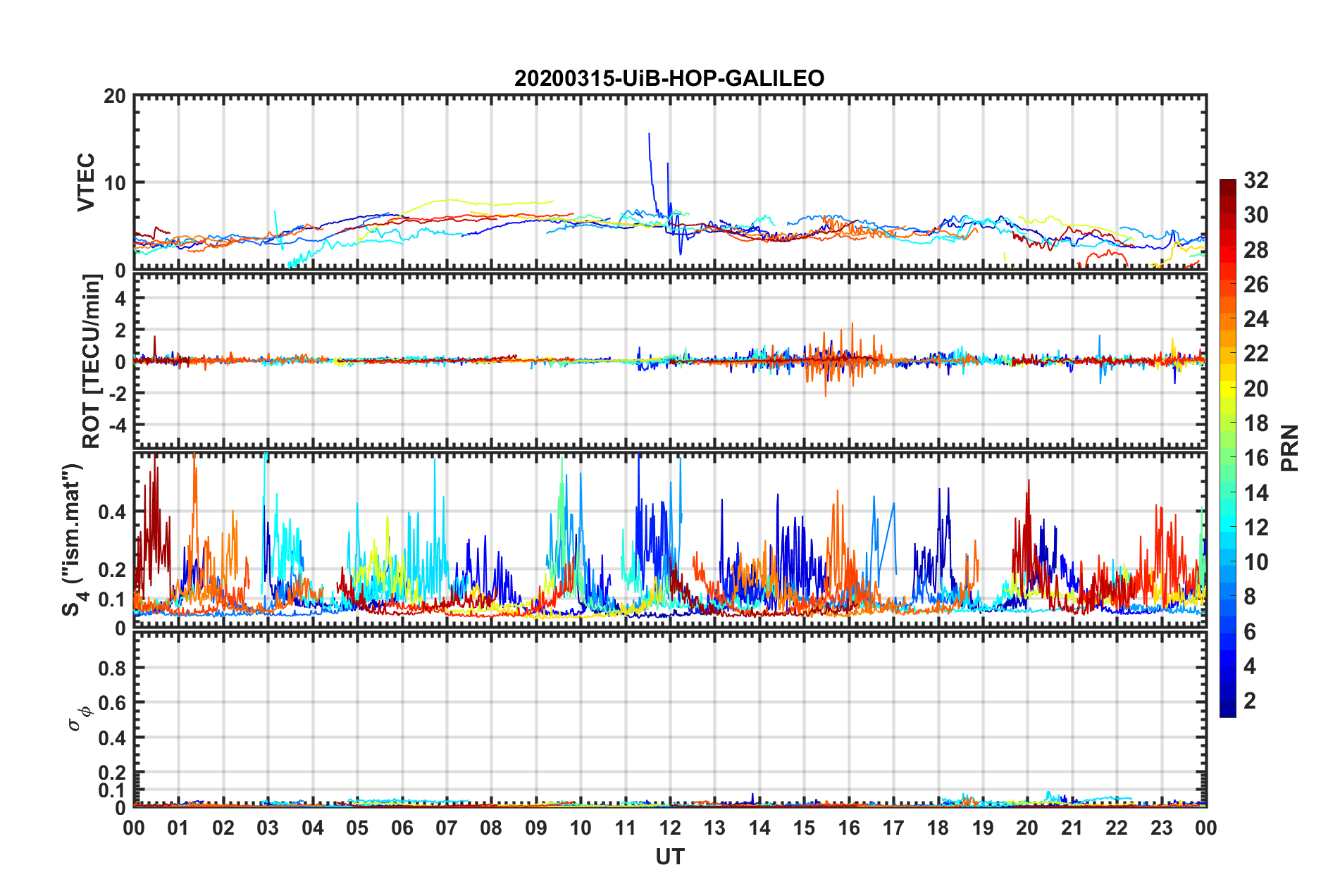
Task: Select PRN colorbar tick label 22
Action: [x=1256, y=354]
